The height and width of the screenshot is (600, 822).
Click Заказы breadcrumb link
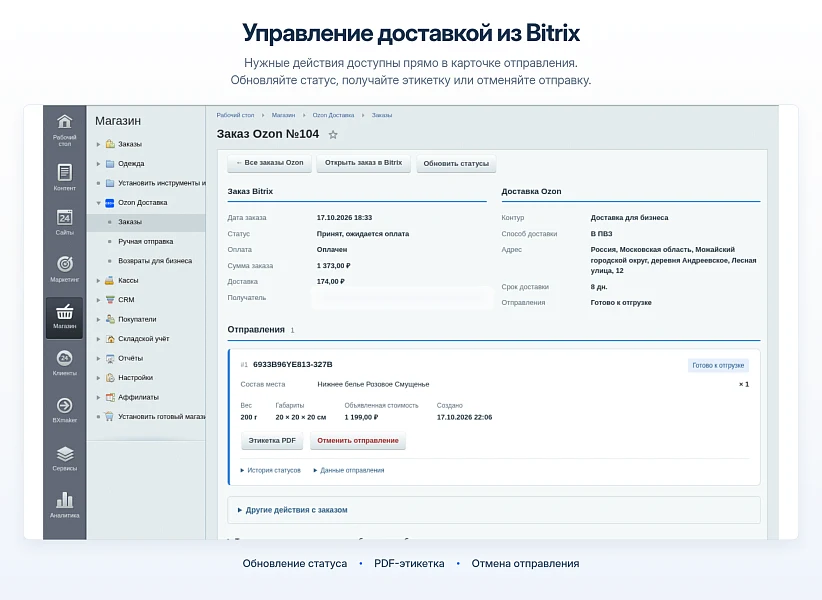(382, 115)
